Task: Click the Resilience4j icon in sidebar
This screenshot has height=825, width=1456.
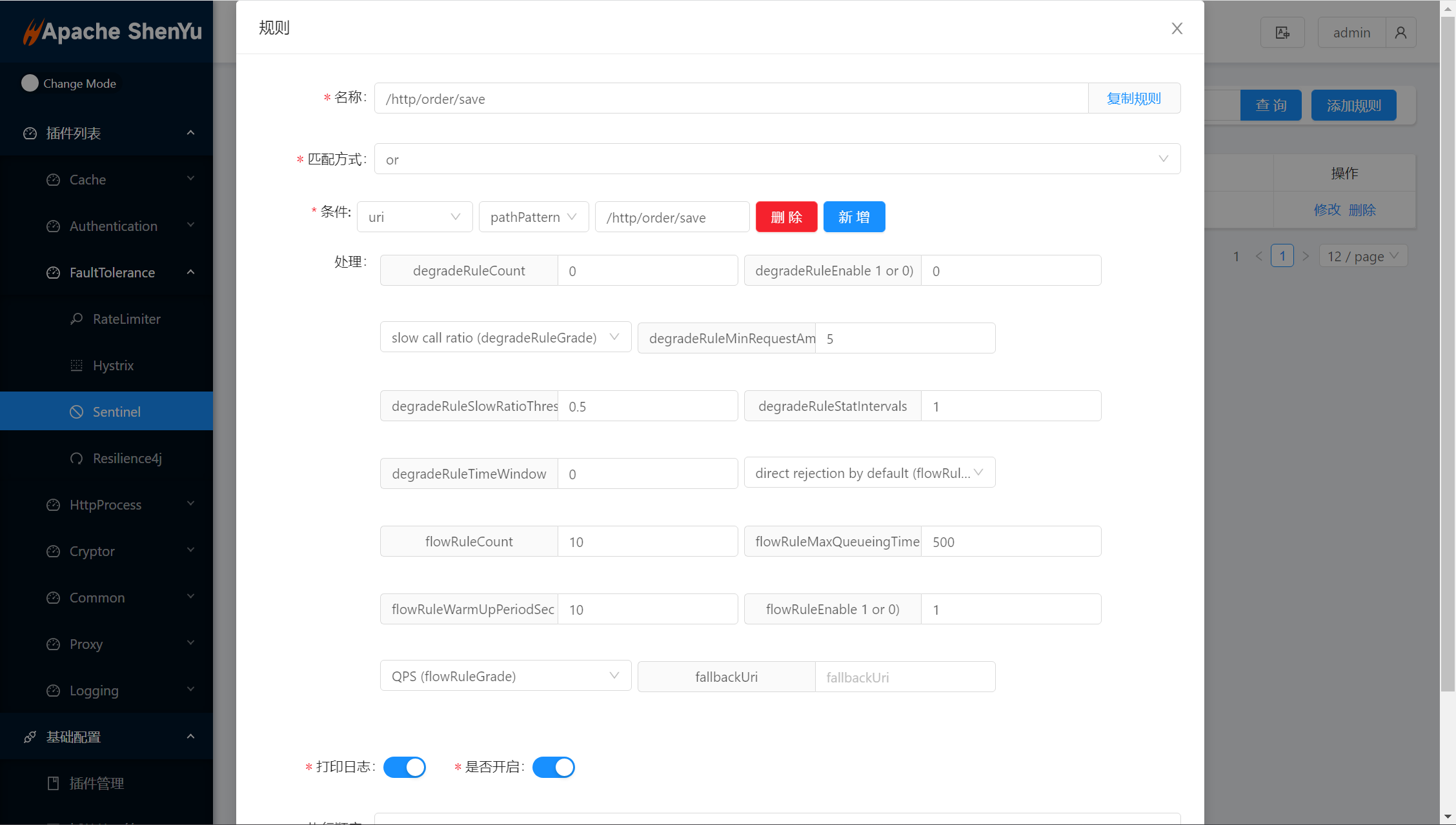Action: [77, 458]
